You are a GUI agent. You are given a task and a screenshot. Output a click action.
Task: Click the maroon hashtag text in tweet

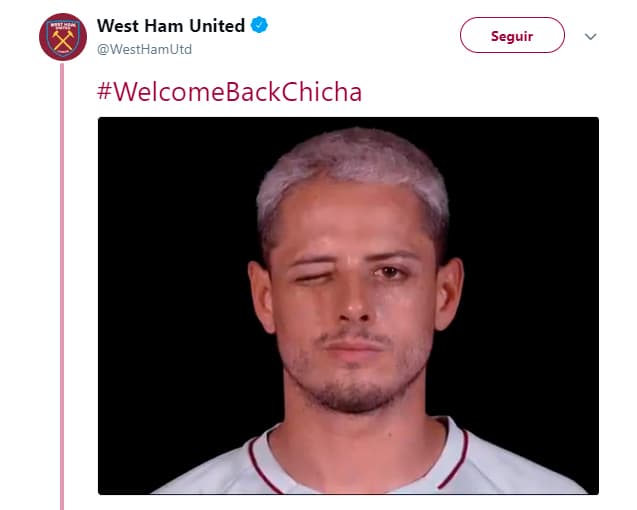229,93
